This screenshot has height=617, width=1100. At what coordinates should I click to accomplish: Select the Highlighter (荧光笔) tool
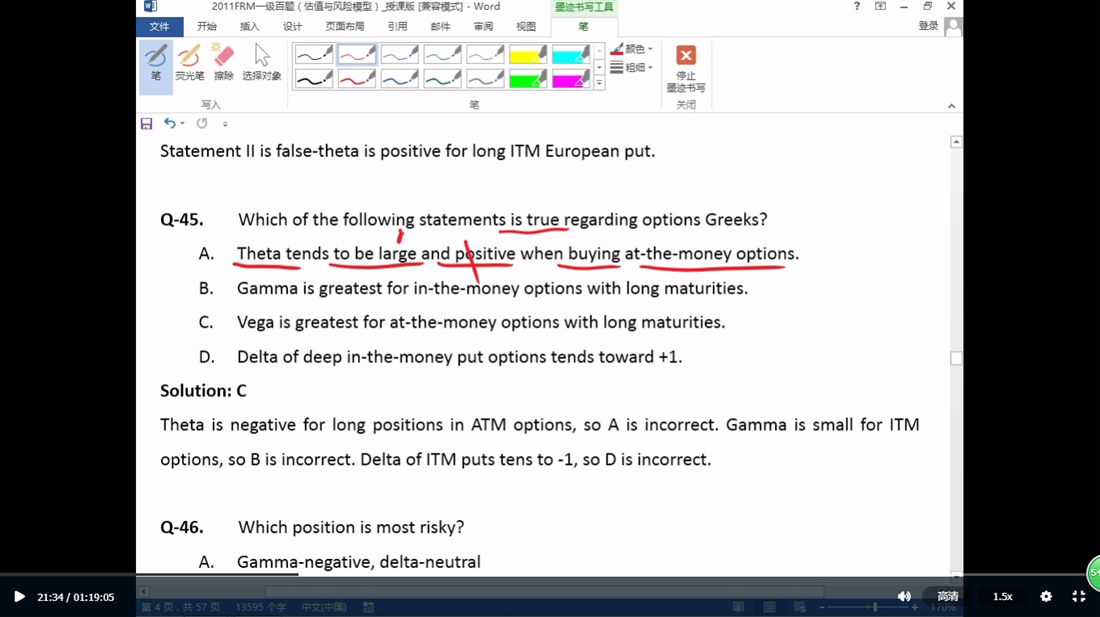coord(189,63)
